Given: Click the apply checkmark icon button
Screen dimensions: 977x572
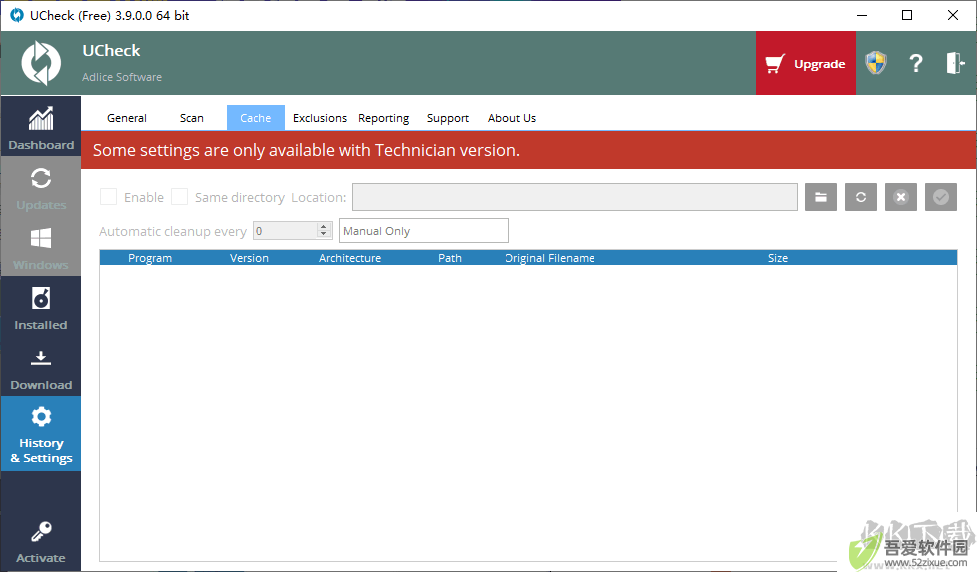Looking at the screenshot, I should pyautogui.click(x=940, y=198).
